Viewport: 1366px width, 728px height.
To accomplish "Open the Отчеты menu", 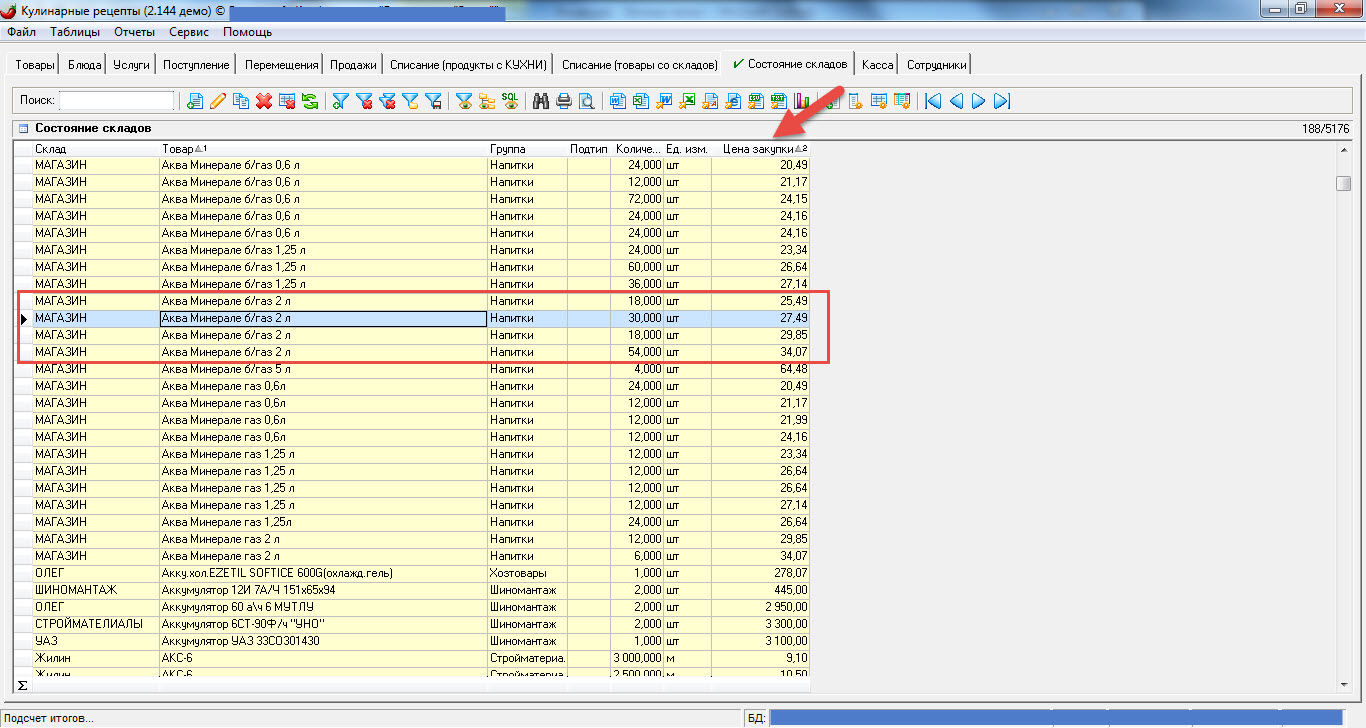I will (x=134, y=32).
